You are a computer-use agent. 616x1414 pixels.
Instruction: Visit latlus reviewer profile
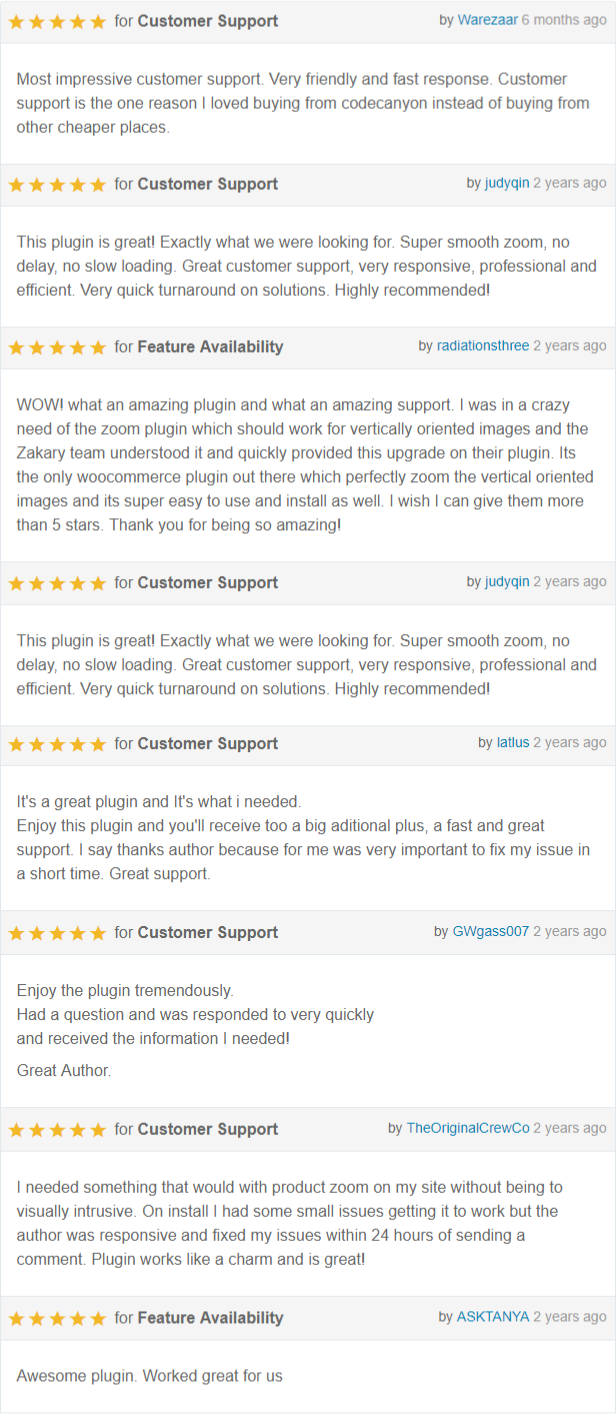tap(513, 742)
